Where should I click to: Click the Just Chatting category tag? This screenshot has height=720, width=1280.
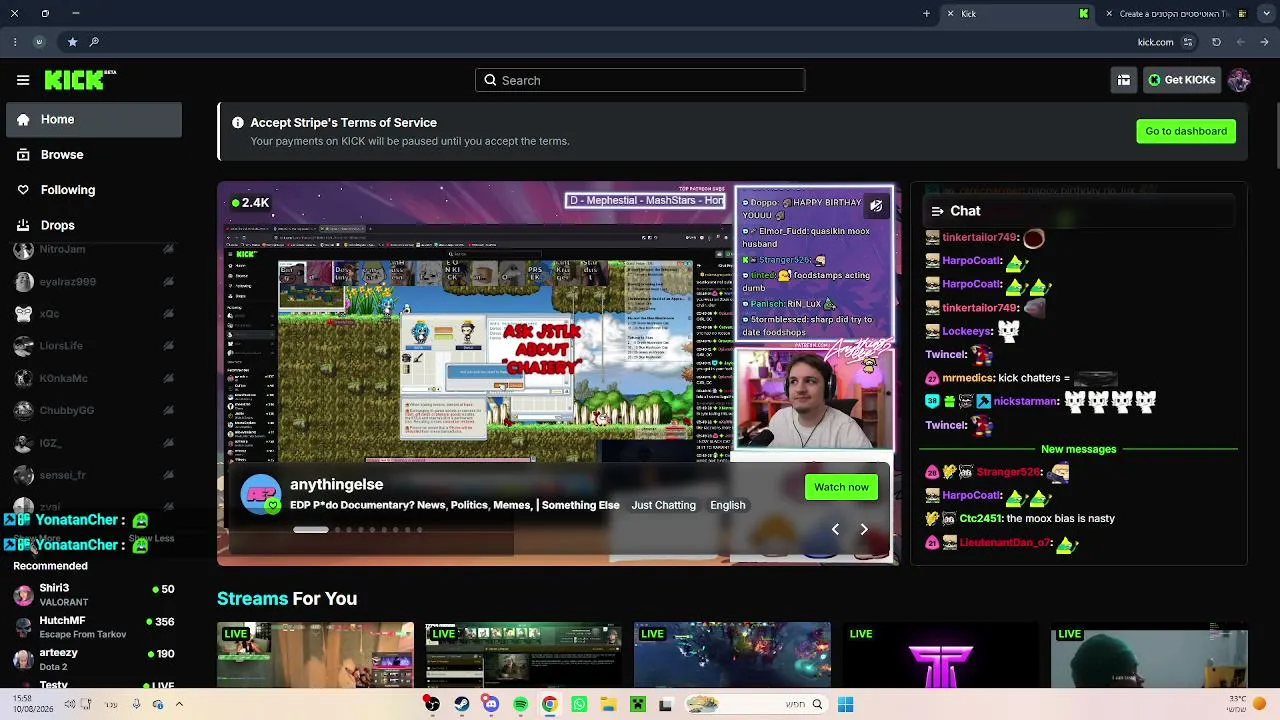click(x=663, y=505)
